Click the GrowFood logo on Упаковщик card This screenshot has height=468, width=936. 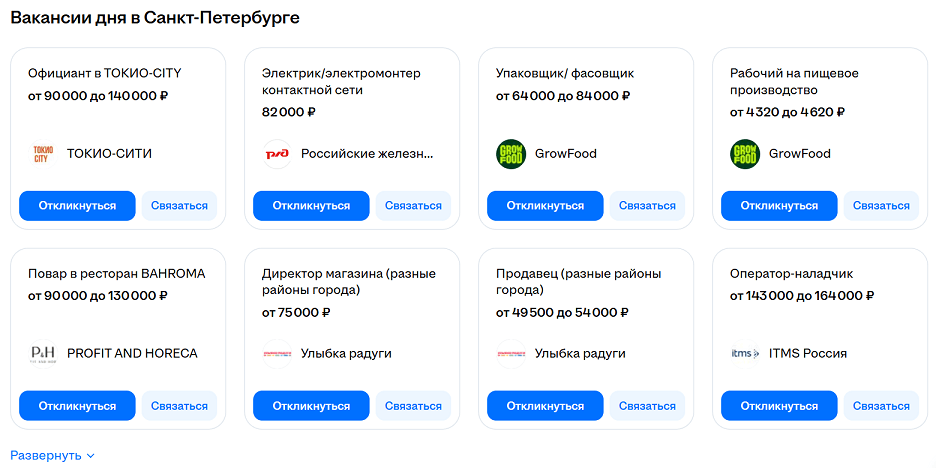point(510,154)
